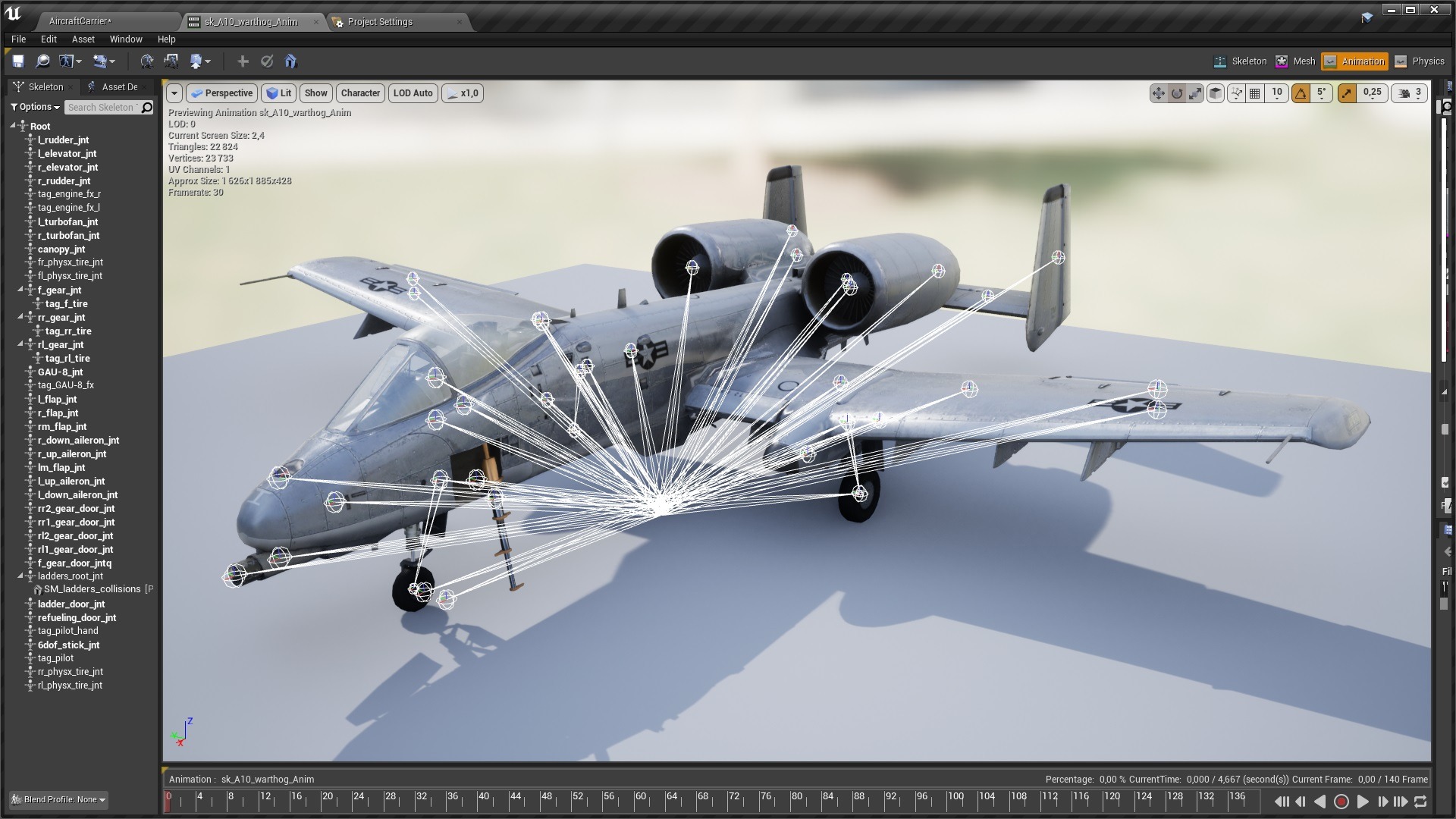
Task: Click the coordinate system cube icon
Action: click(x=1216, y=93)
